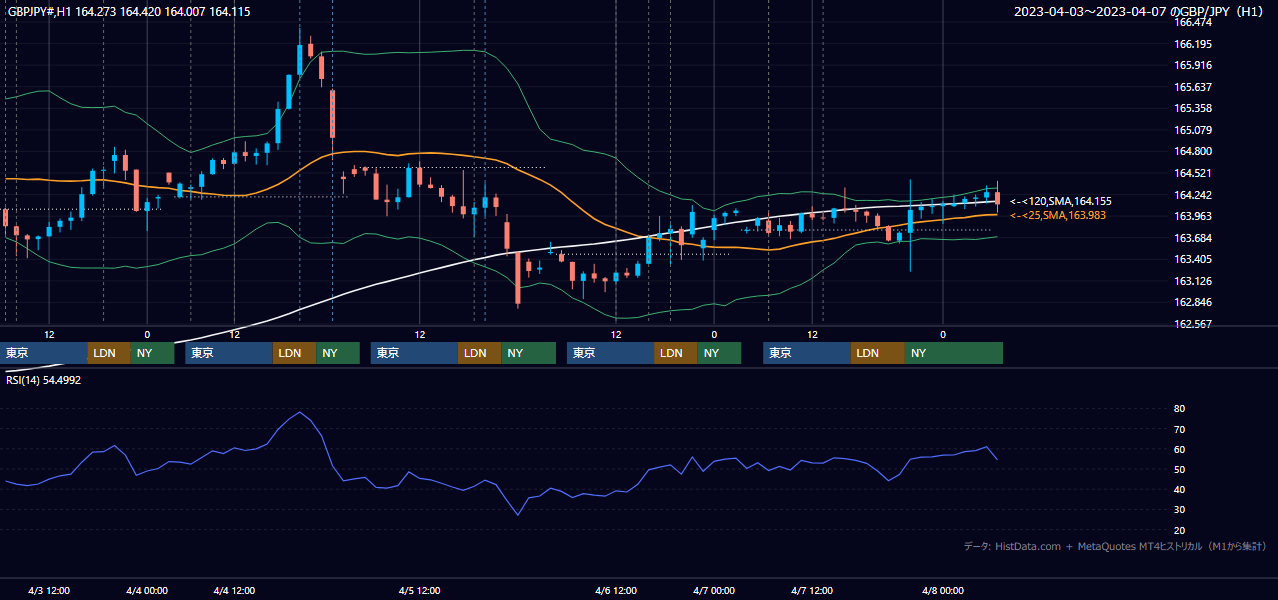Viewport: 1278px width, 600px height.
Task: Click the 4/4 12:00 time axis label
Action: click(235, 591)
